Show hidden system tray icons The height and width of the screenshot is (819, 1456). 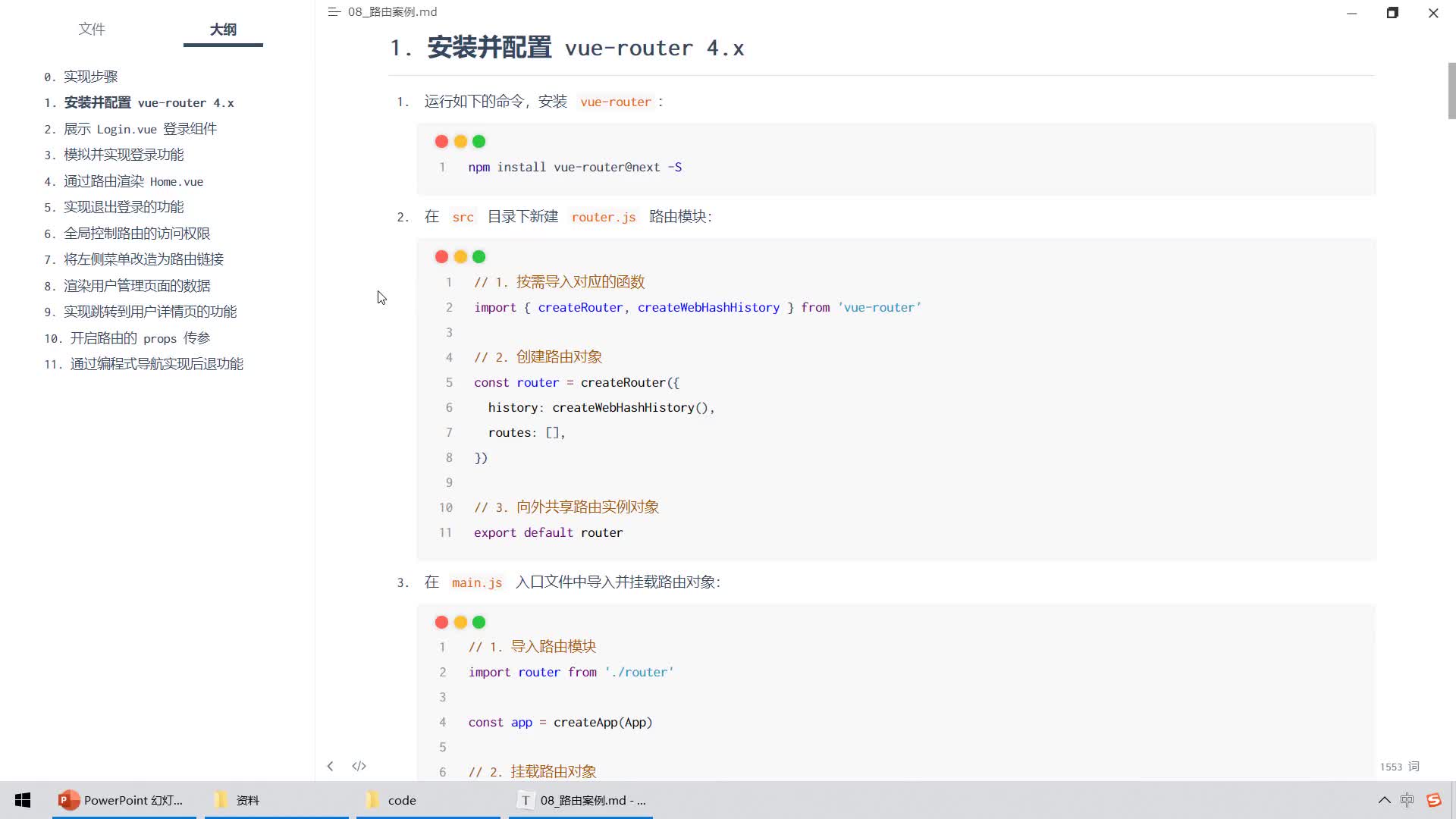[x=1384, y=800]
